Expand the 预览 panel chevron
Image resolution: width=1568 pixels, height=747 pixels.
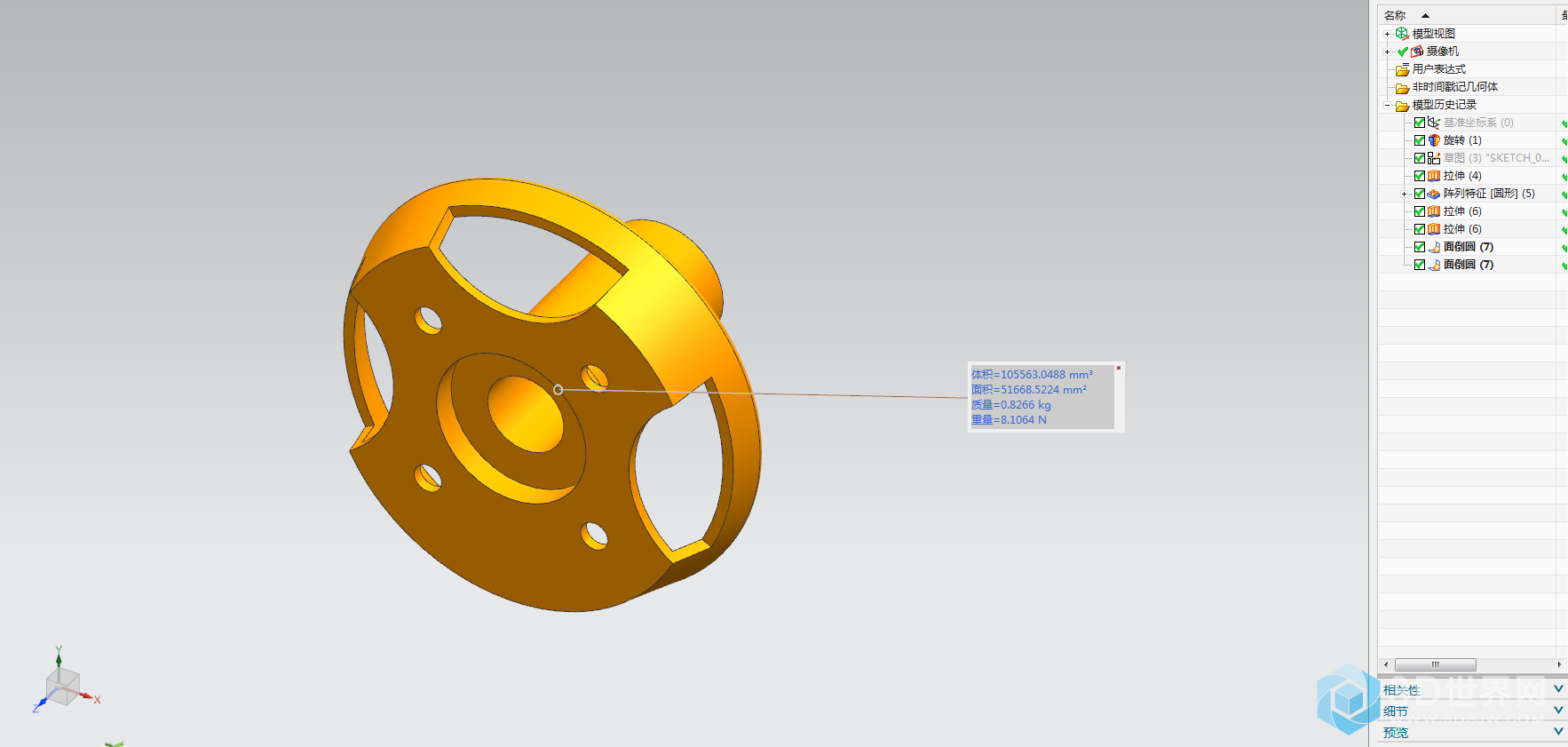click(x=1558, y=732)
